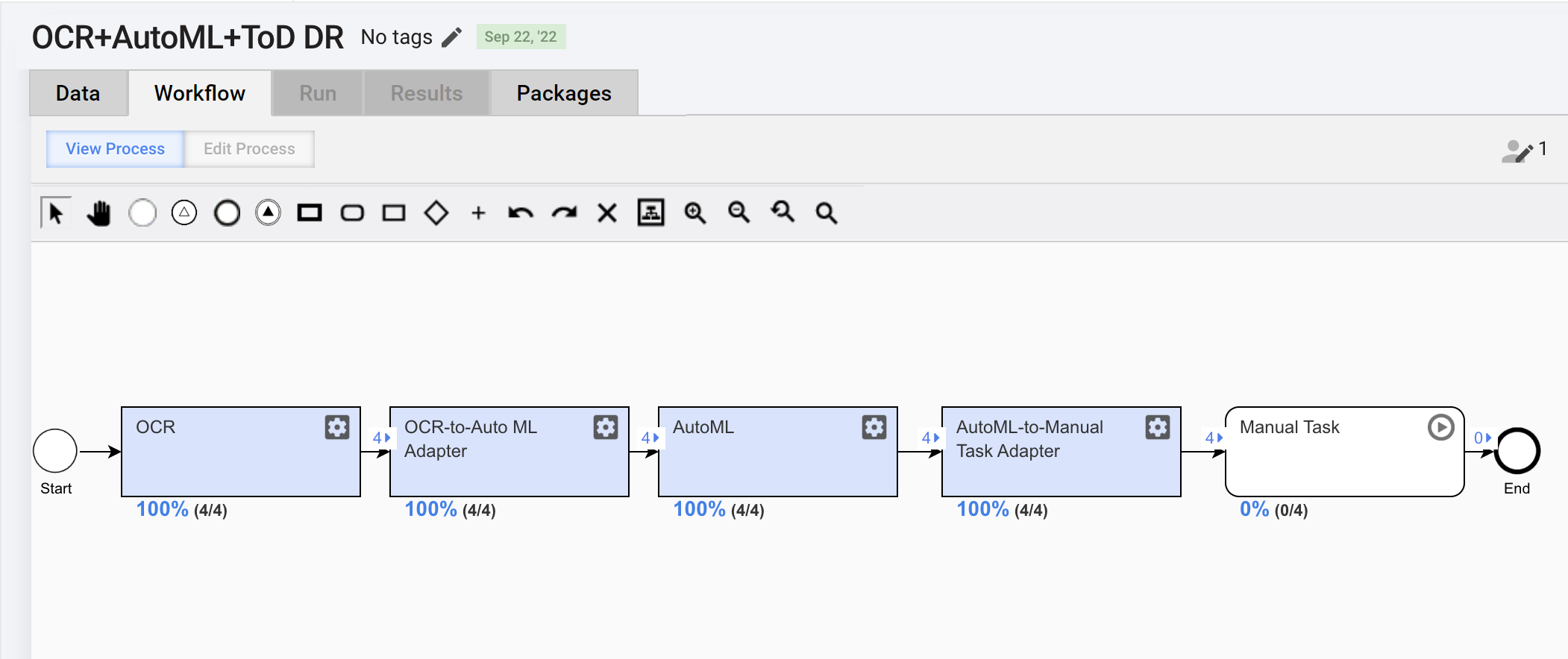
Task: Switch to Edit Process mode
Action: pyautogui.click(x=249, y=149)
